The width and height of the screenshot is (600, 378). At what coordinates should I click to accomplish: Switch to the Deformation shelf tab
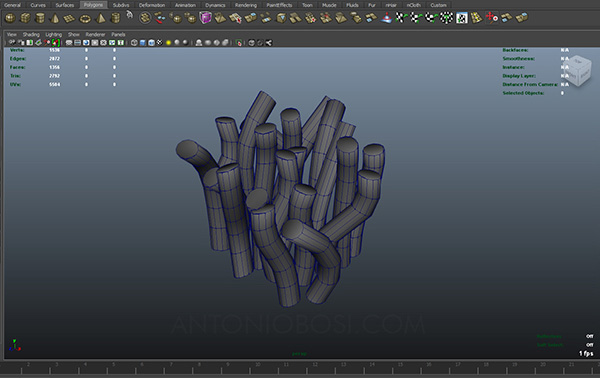(x=152, y=5)
